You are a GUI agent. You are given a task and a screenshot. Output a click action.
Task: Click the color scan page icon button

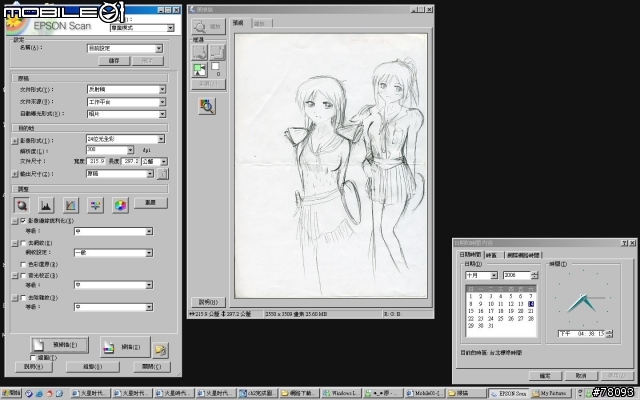(x=125, y=347)
